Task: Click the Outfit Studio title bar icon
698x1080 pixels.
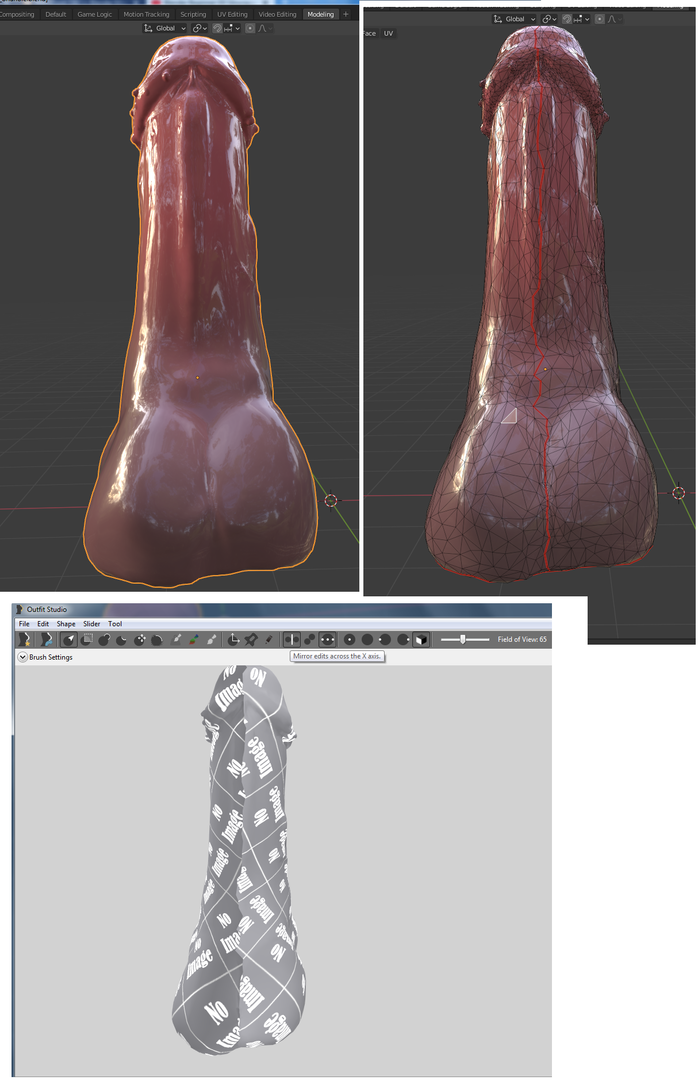Action: [19, 610]
